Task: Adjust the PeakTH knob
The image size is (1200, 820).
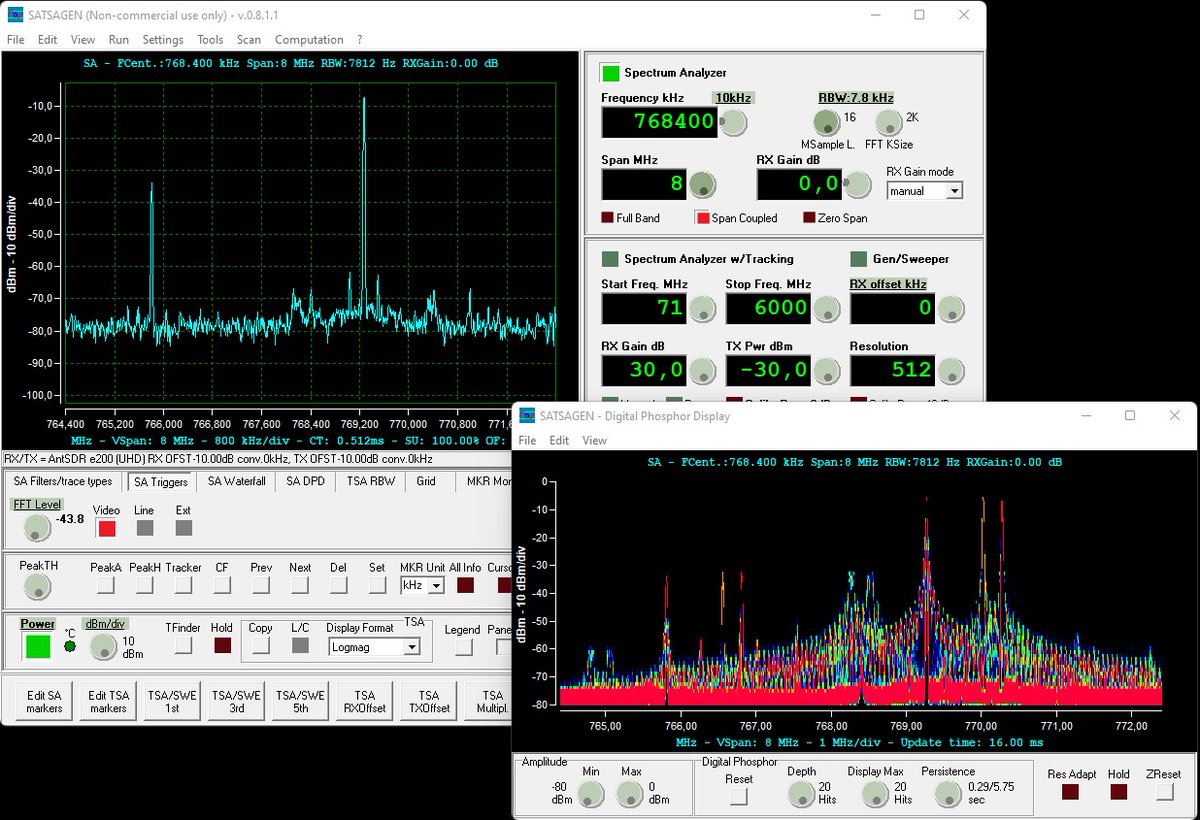Action: click(x=37, y=588)
